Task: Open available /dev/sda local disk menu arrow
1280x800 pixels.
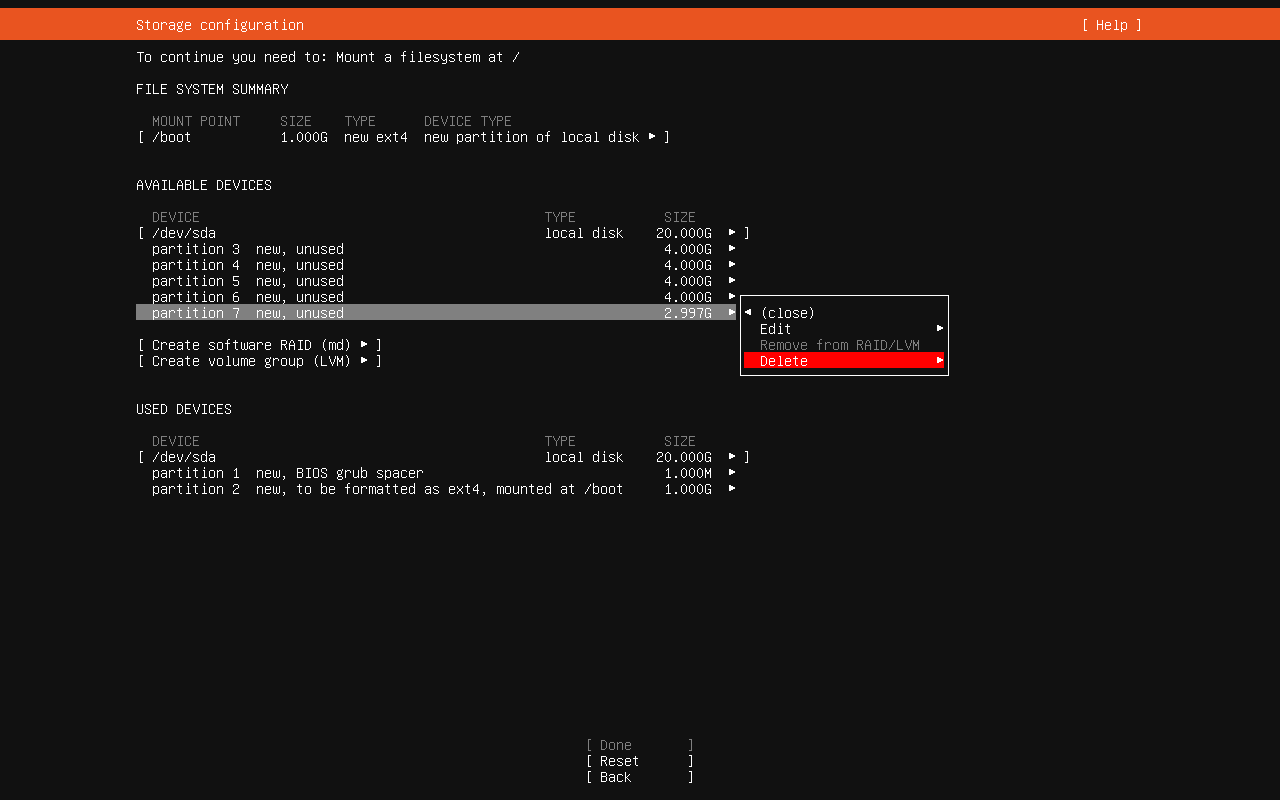Action: [732, 233]
